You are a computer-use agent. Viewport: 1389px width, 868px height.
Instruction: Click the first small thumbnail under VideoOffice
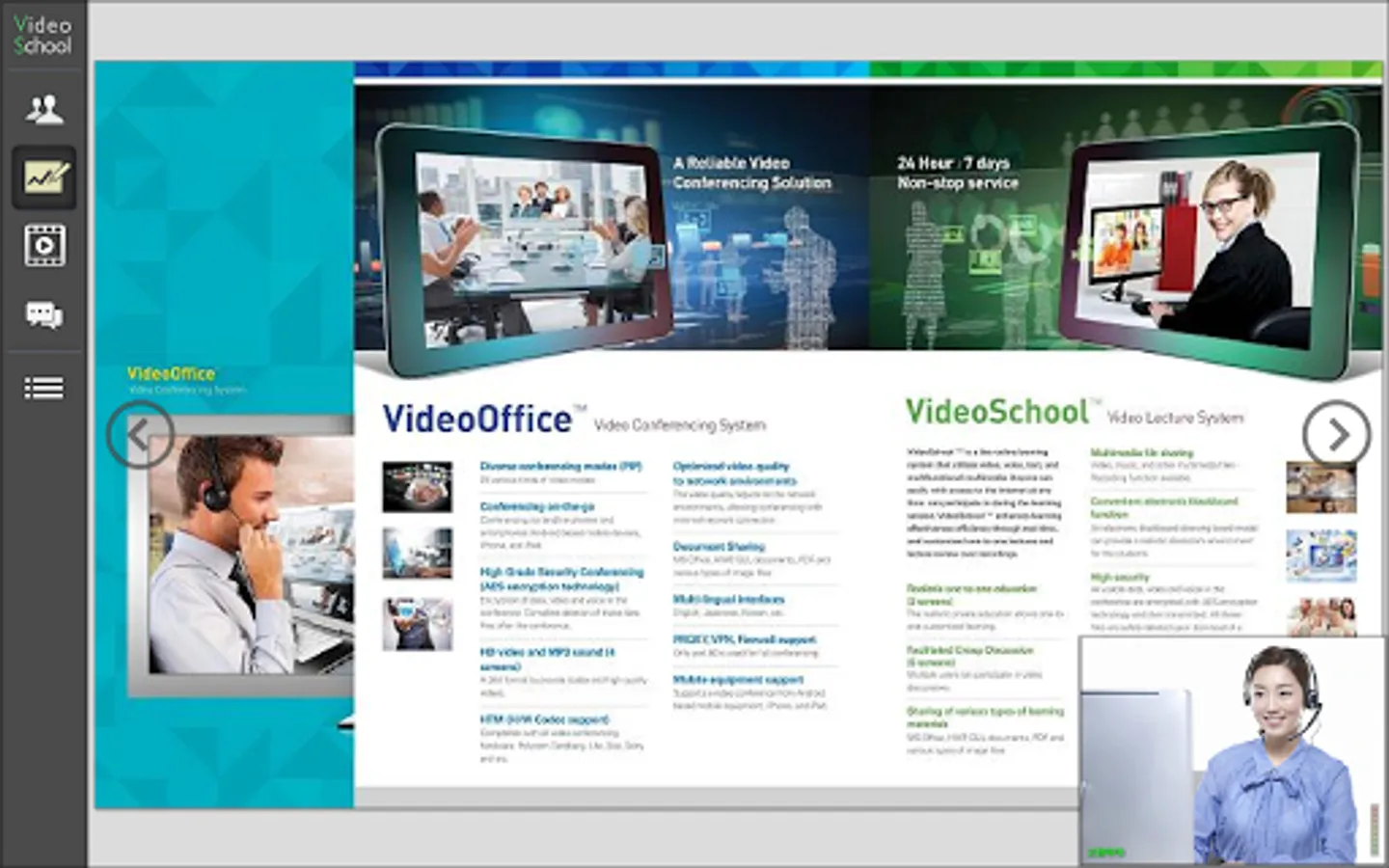pyautogui.click(x=418, y=486)
